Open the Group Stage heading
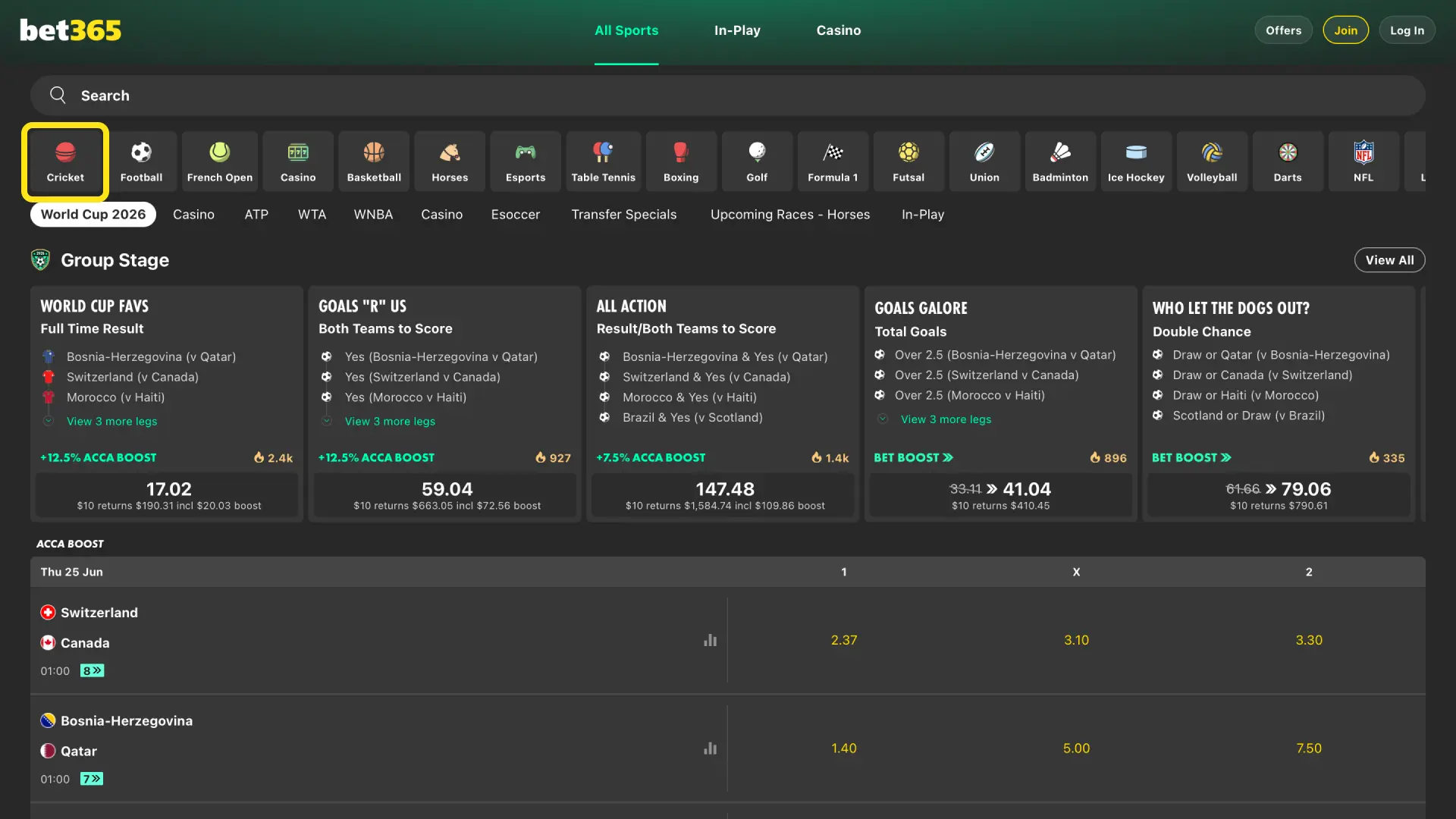1456x819 pixels. tap(115, 260)
